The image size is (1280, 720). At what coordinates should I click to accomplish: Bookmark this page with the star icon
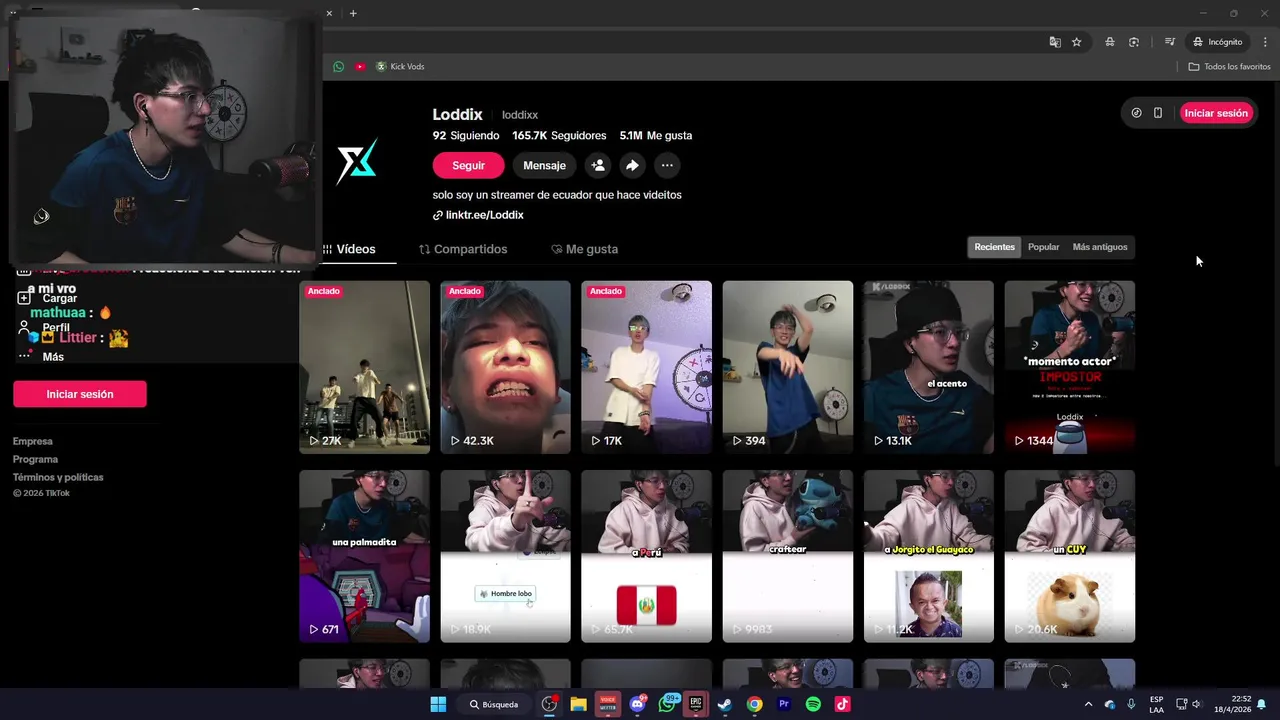[1077, 42]
